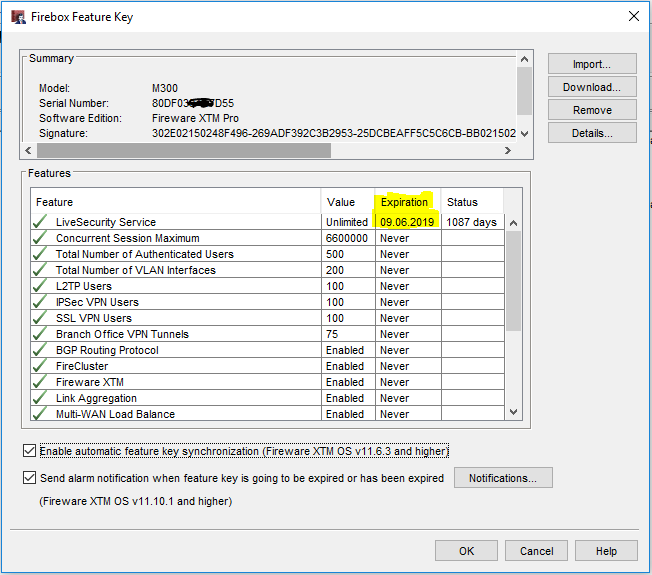The image size is (652, 575).
Task: Click Features list scroll up arrow
Action: click(x=514, y=223)
